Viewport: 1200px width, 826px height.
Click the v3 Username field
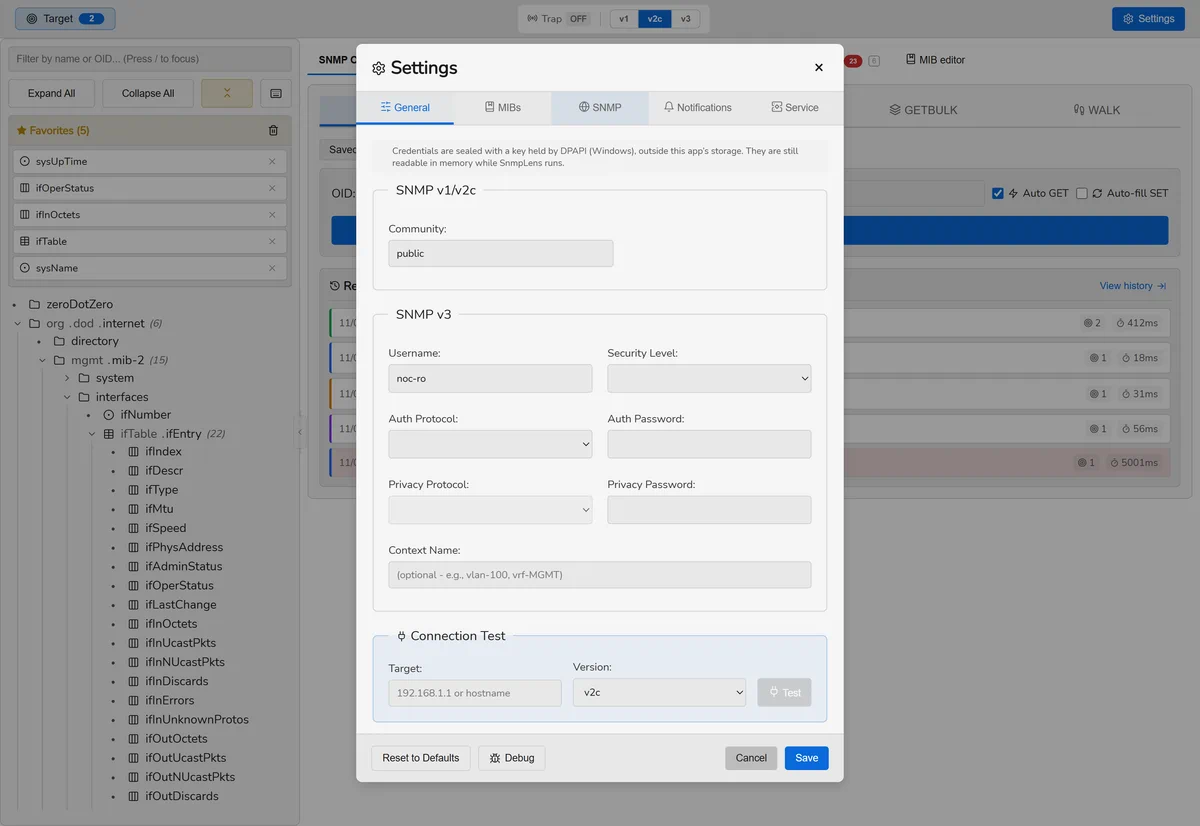click(490, 379)
